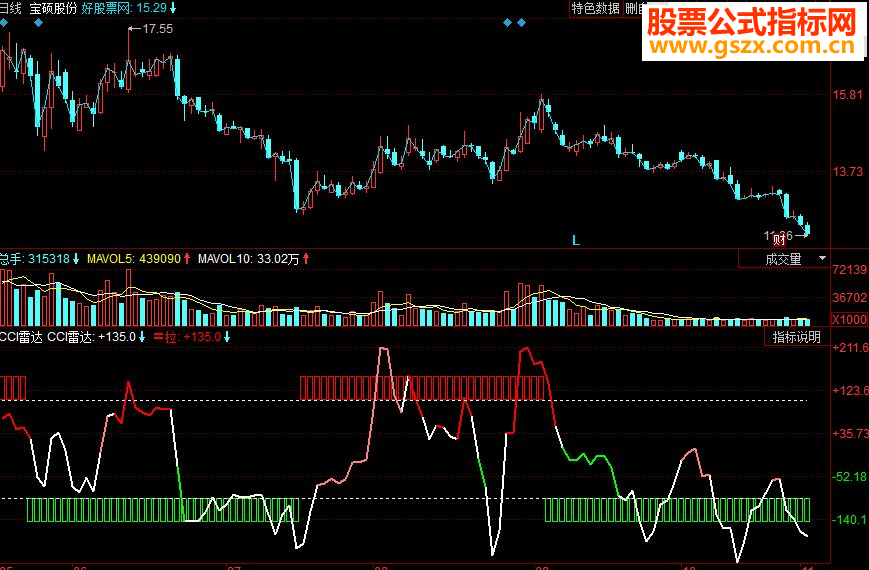Click the 13.73 price axis label
This screenshot has height=570, width=869.
tap(848, 172)
